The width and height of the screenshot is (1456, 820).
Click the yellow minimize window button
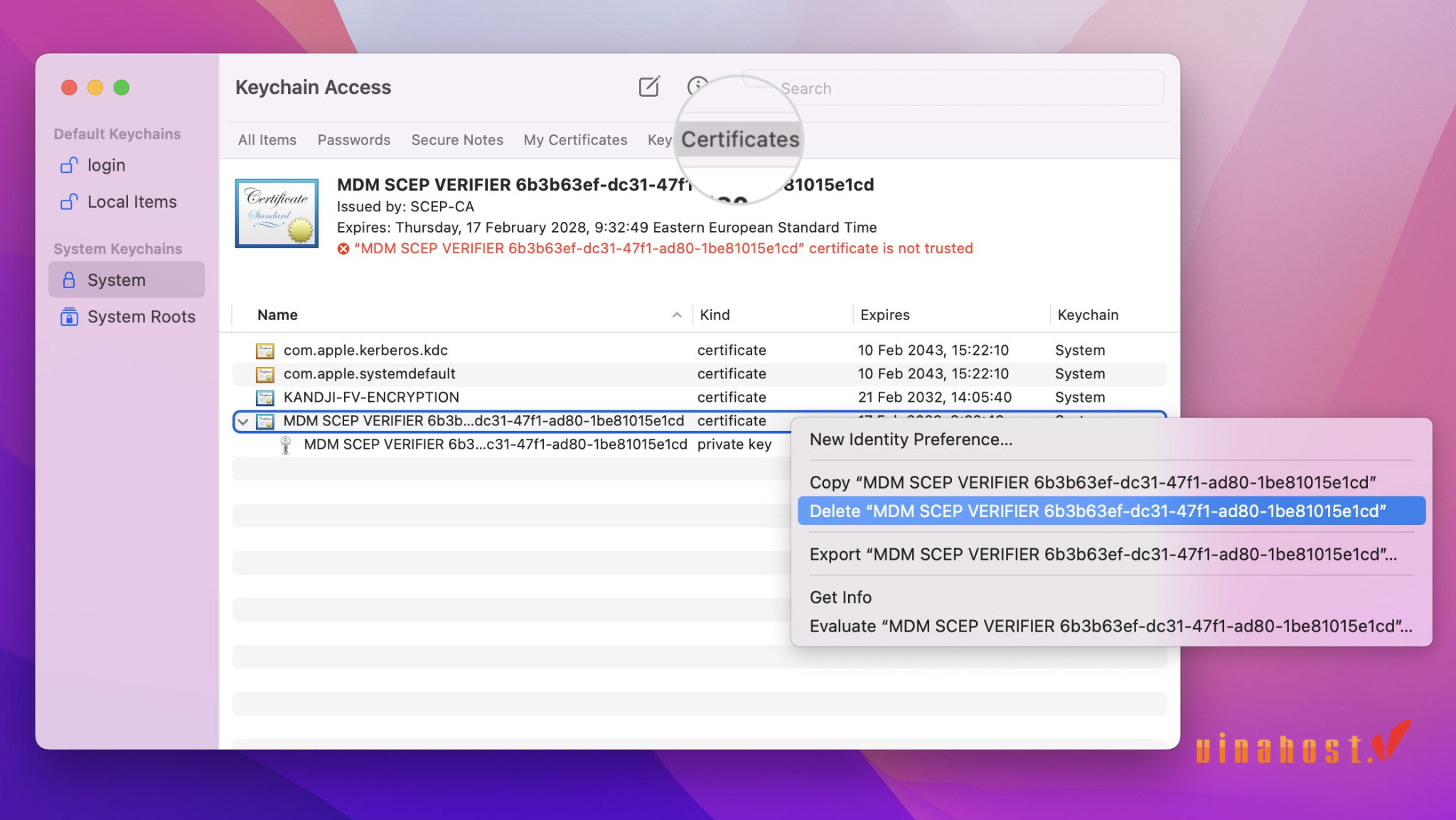95,87
